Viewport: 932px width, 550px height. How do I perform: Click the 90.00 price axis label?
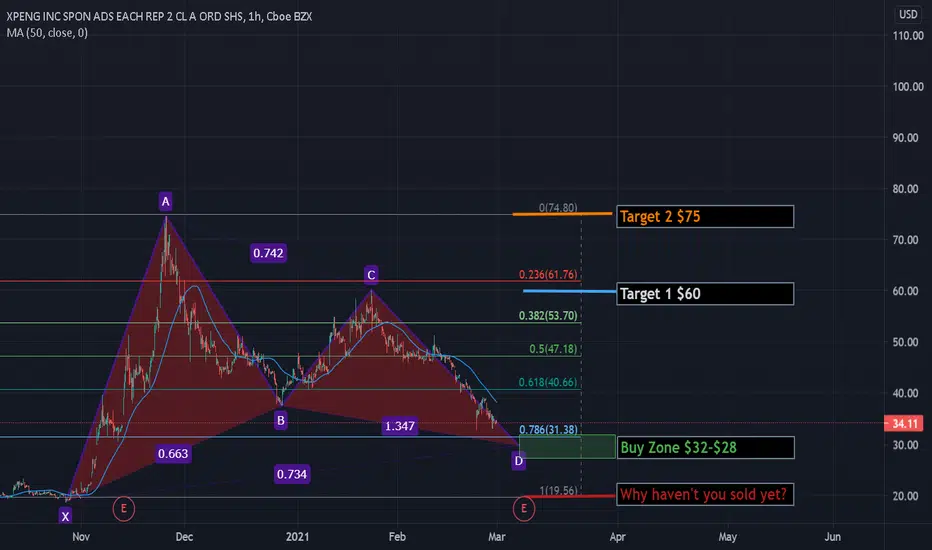(x=905, y=138)
